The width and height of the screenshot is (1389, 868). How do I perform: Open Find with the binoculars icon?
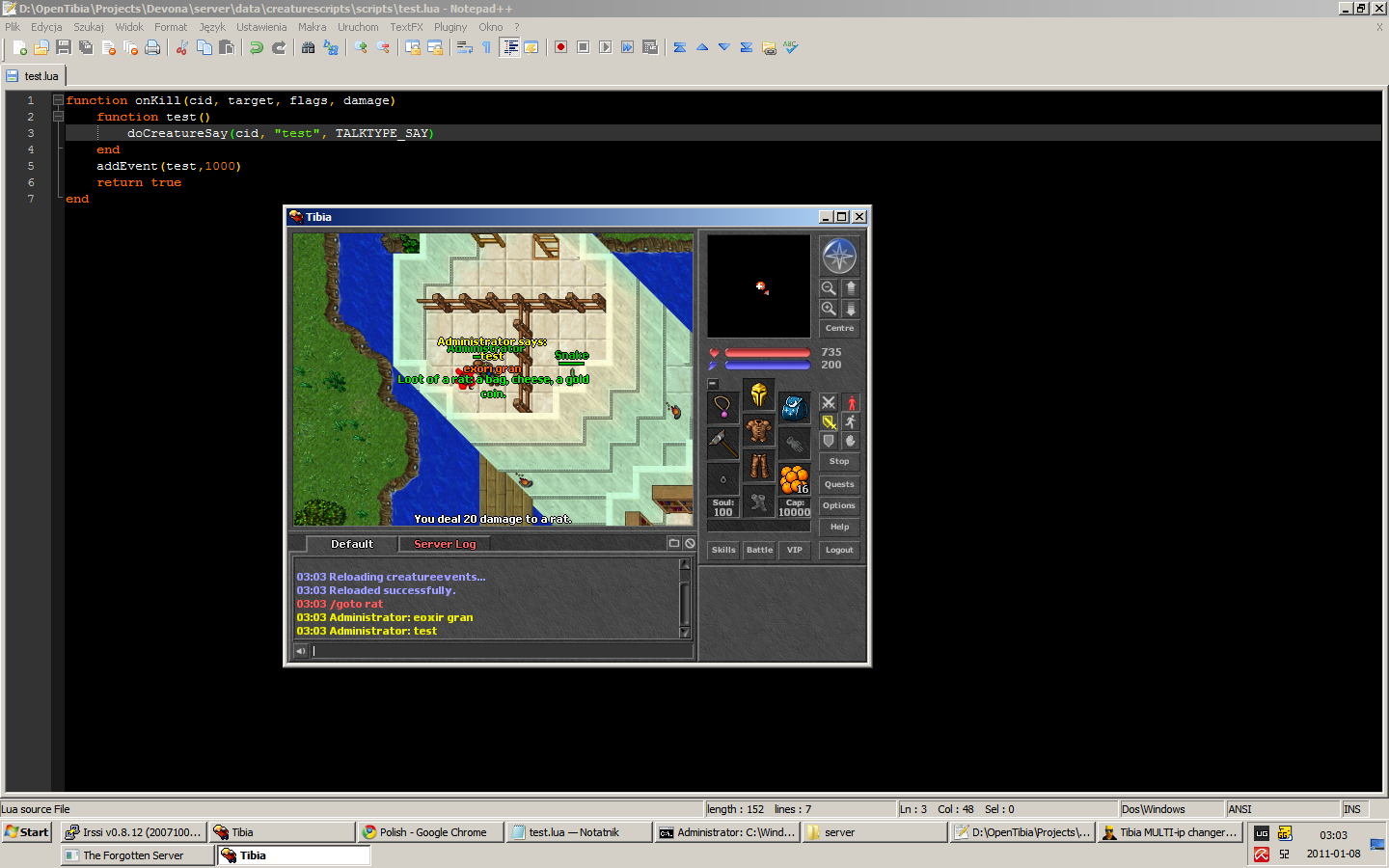pos(308,47)
